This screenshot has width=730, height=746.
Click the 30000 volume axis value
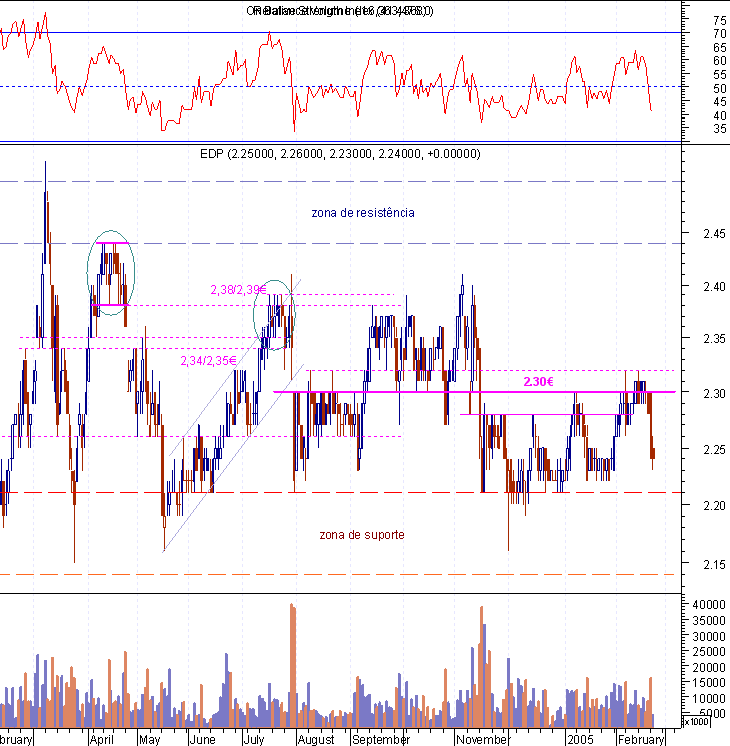(x=709, y=636)
